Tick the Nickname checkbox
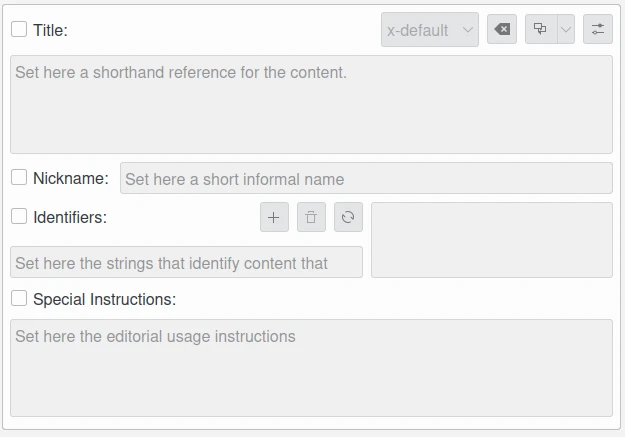Screen dimensions: 625x437 (x=19, y=177)
